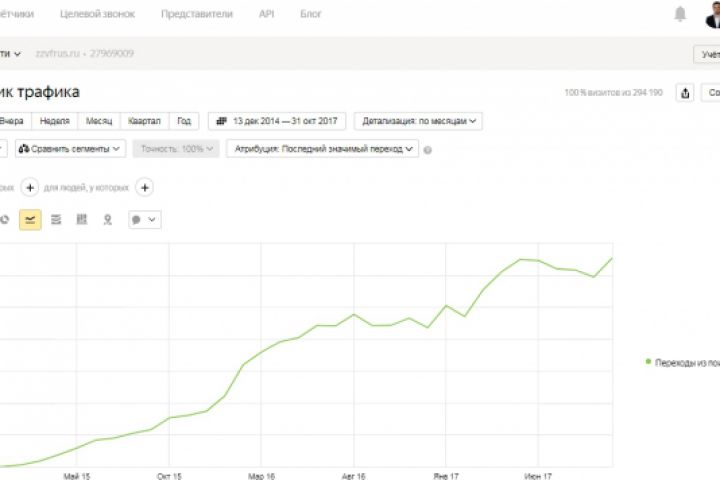Open the 13 дек 2014 — 31 окт 2017 date picker
The height and width of the screenshot is (480, 720).
coord(277,121)
